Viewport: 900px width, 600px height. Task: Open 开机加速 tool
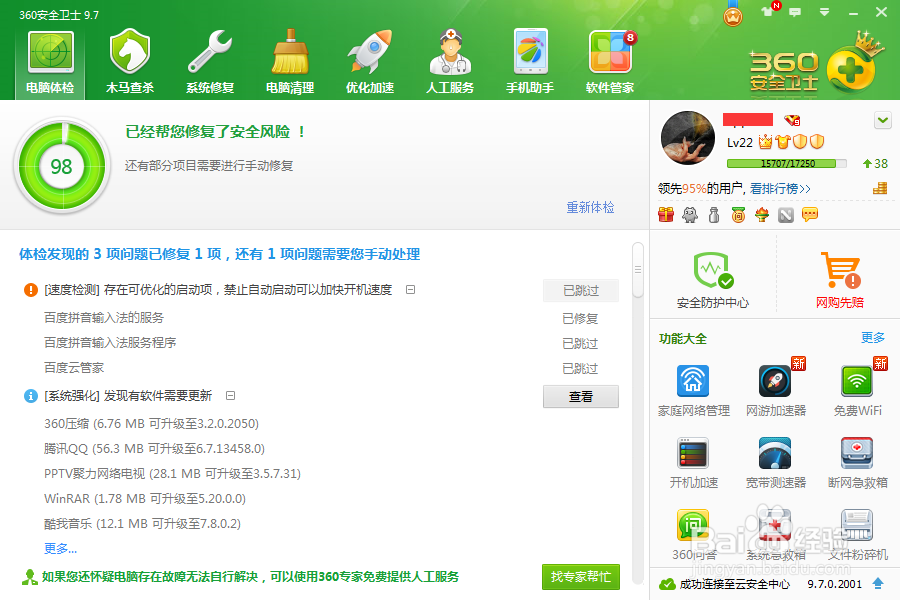[x=693, y=463]
